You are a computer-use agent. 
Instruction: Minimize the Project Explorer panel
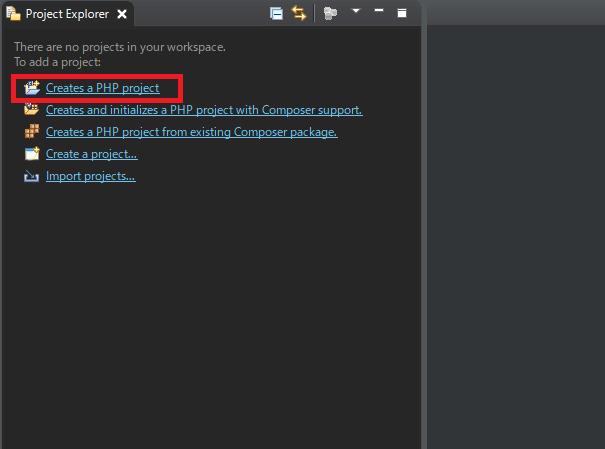coord(379,12)
